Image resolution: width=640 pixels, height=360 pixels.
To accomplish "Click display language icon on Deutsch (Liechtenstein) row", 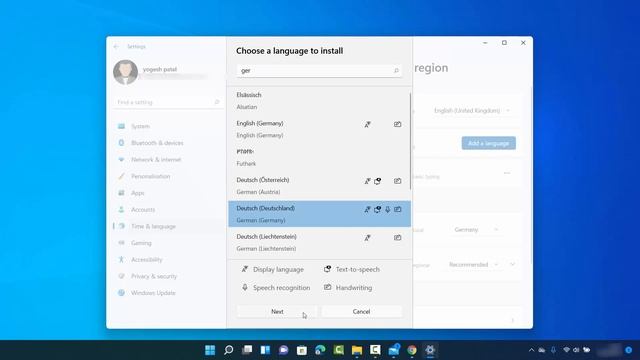I will pos(367,238).
